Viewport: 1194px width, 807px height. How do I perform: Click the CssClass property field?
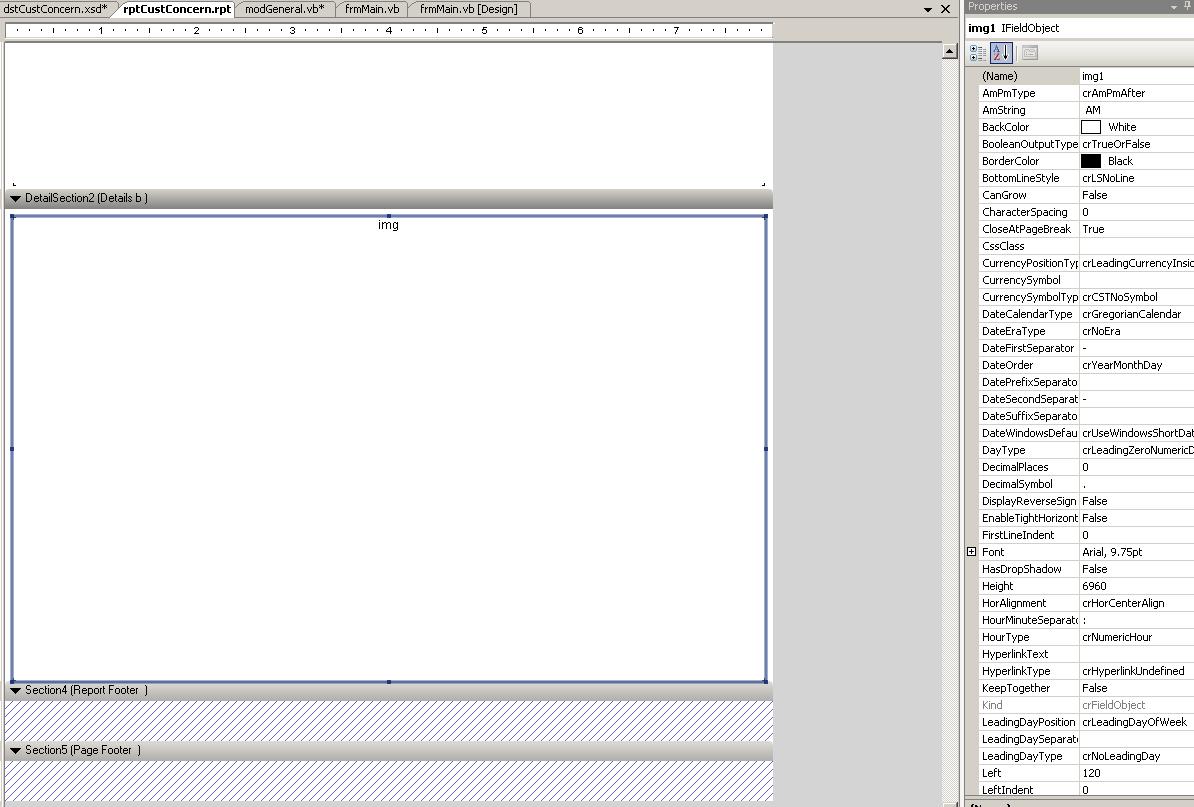(1137, 246)
